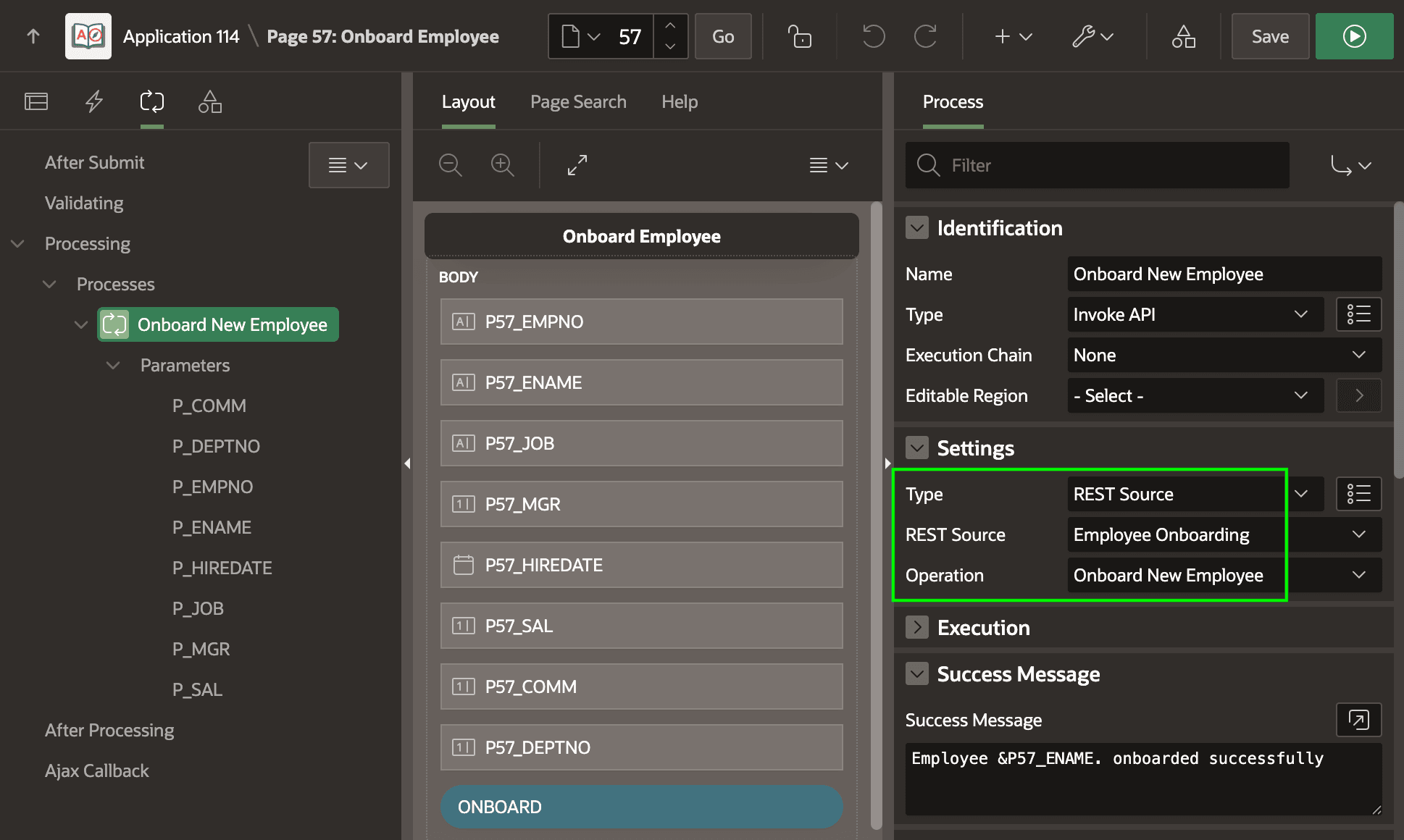Zoom in the layout view
1404x840 pixels.
(503, 165)
